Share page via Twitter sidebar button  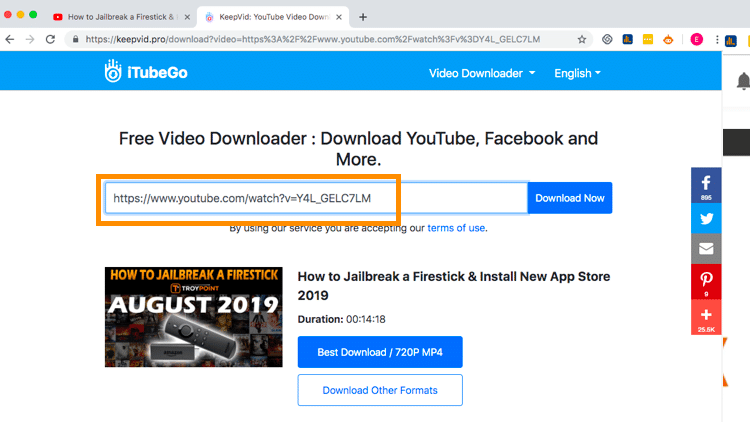(706, 219)
